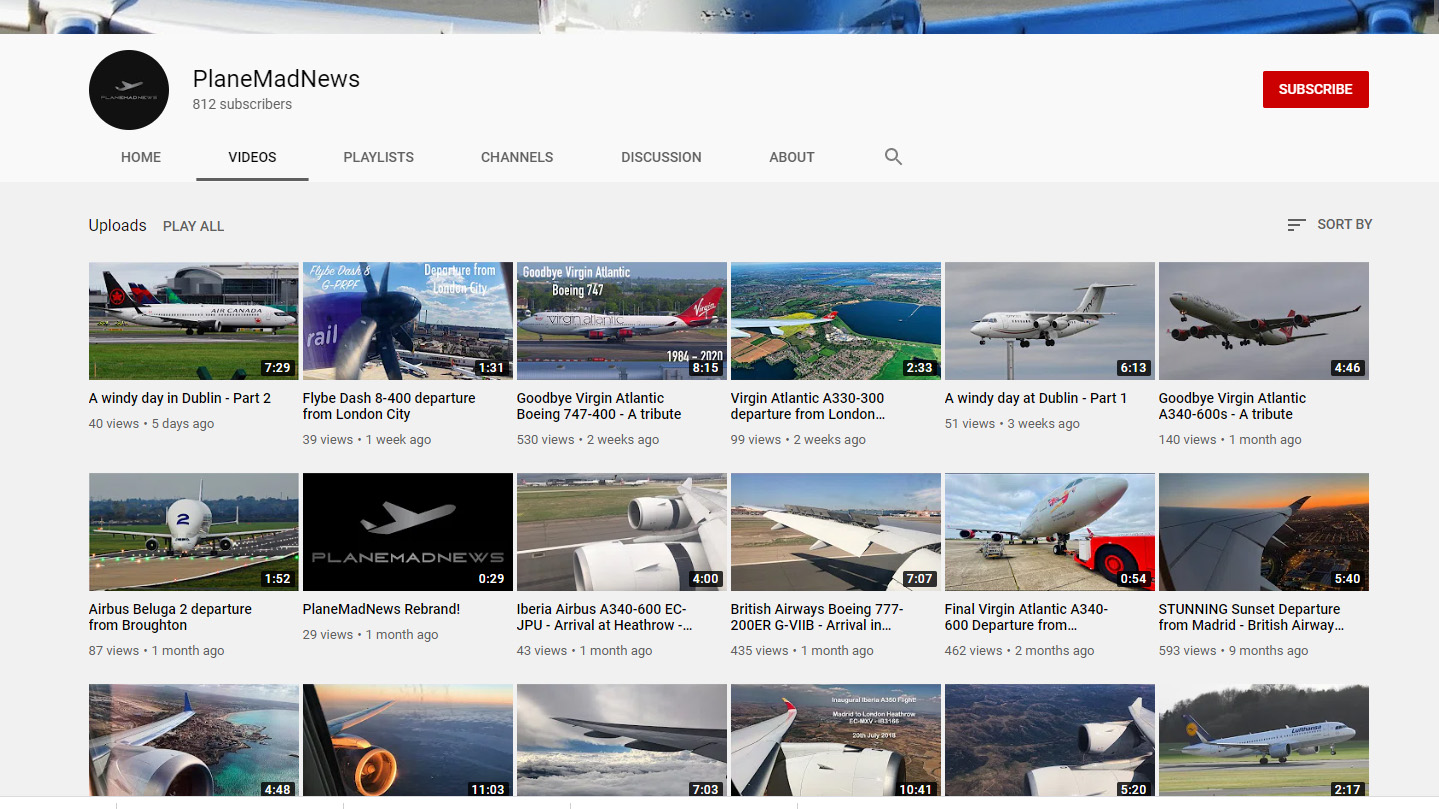Go to the CHANNELS tab
The image size is (1439, 809).
coord(517,157)
